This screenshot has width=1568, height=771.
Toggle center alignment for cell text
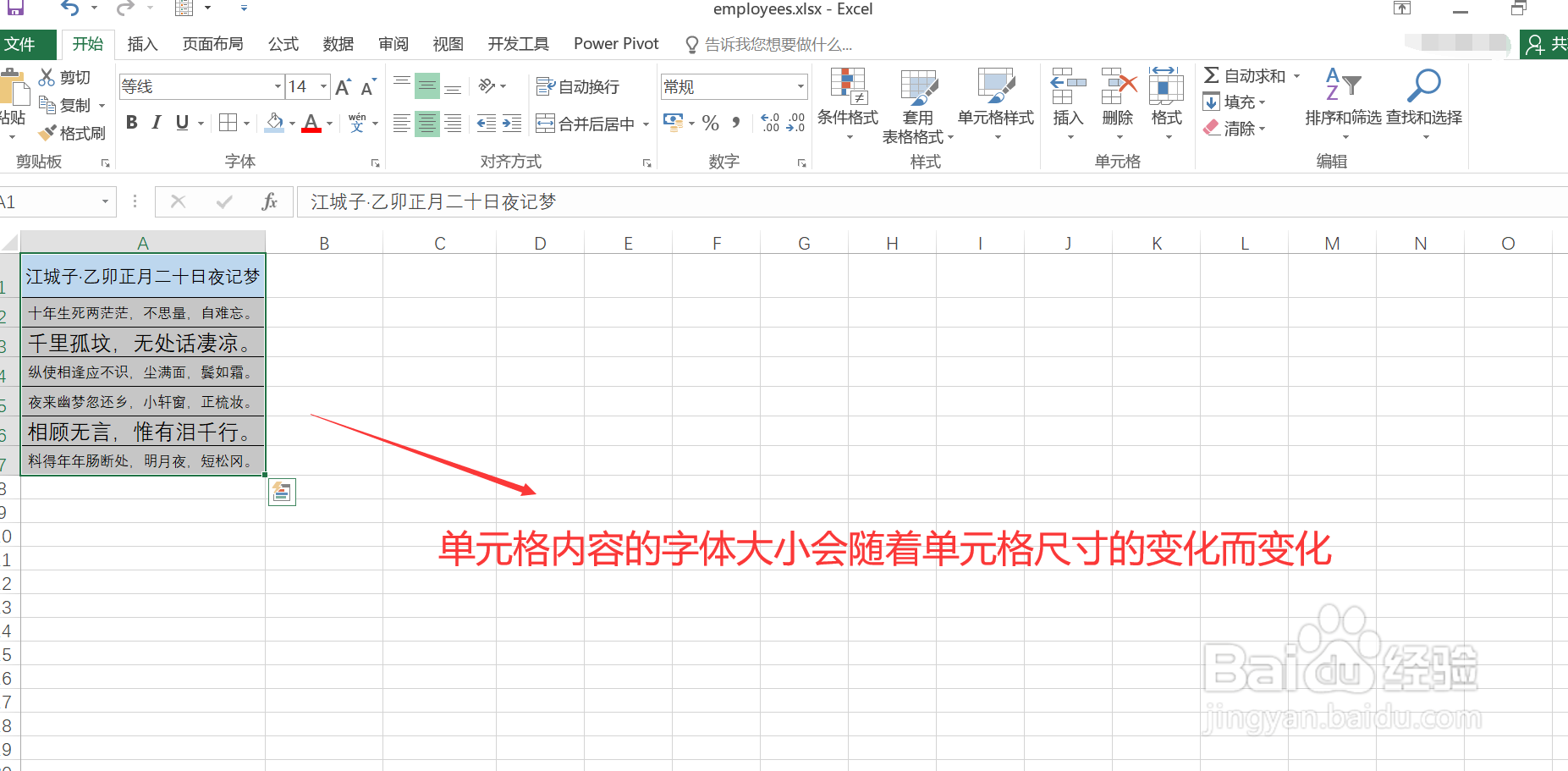click(426, 123)
